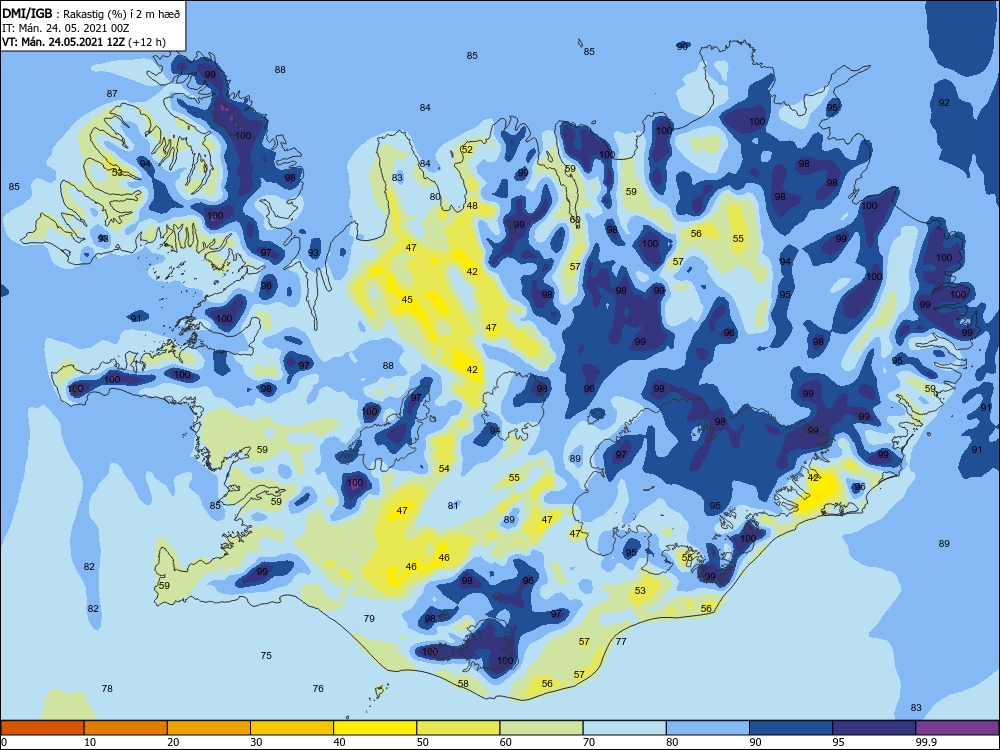Click the legend tick label '30'

(256, 742)
